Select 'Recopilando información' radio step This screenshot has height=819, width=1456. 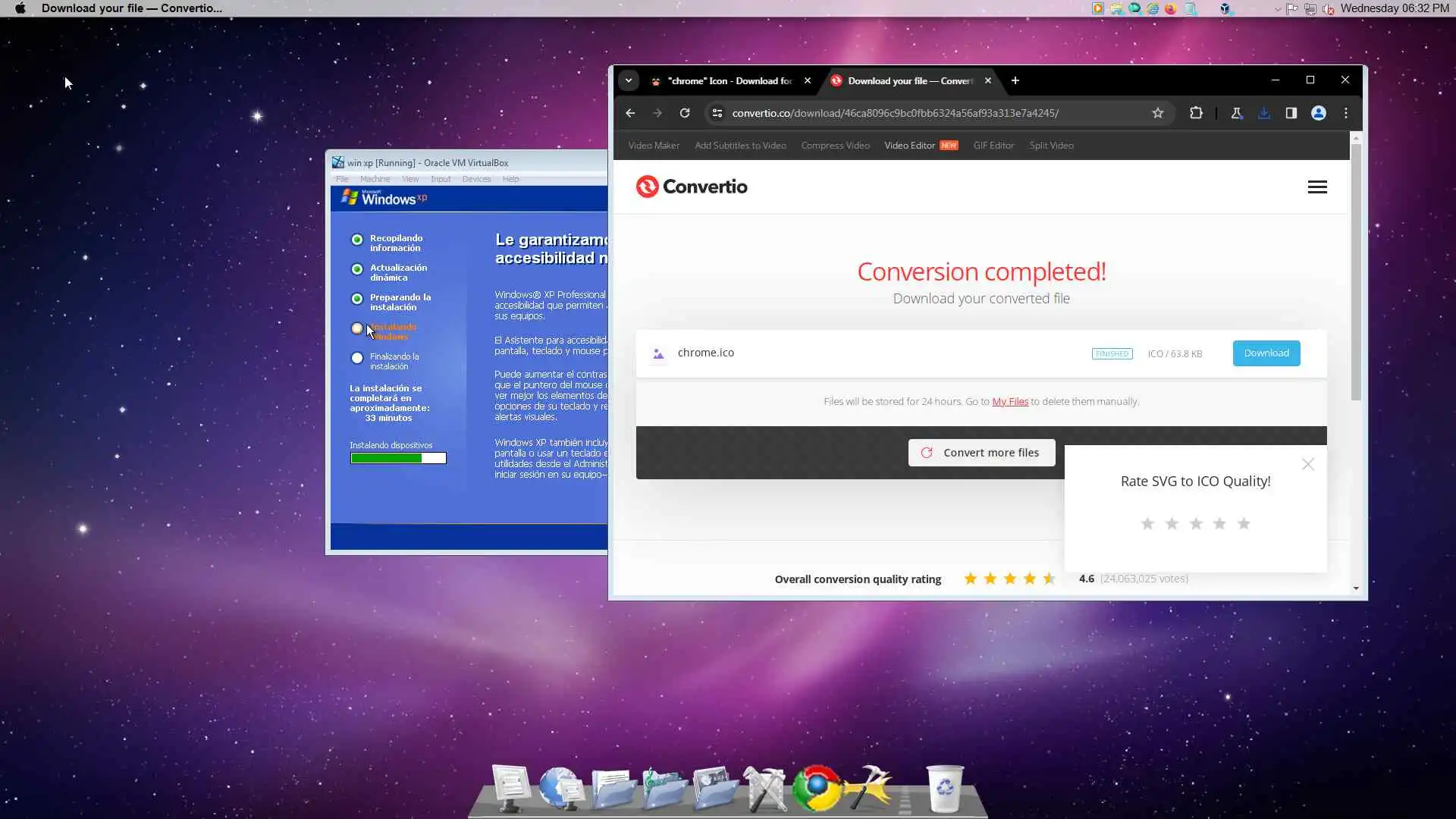357,240
